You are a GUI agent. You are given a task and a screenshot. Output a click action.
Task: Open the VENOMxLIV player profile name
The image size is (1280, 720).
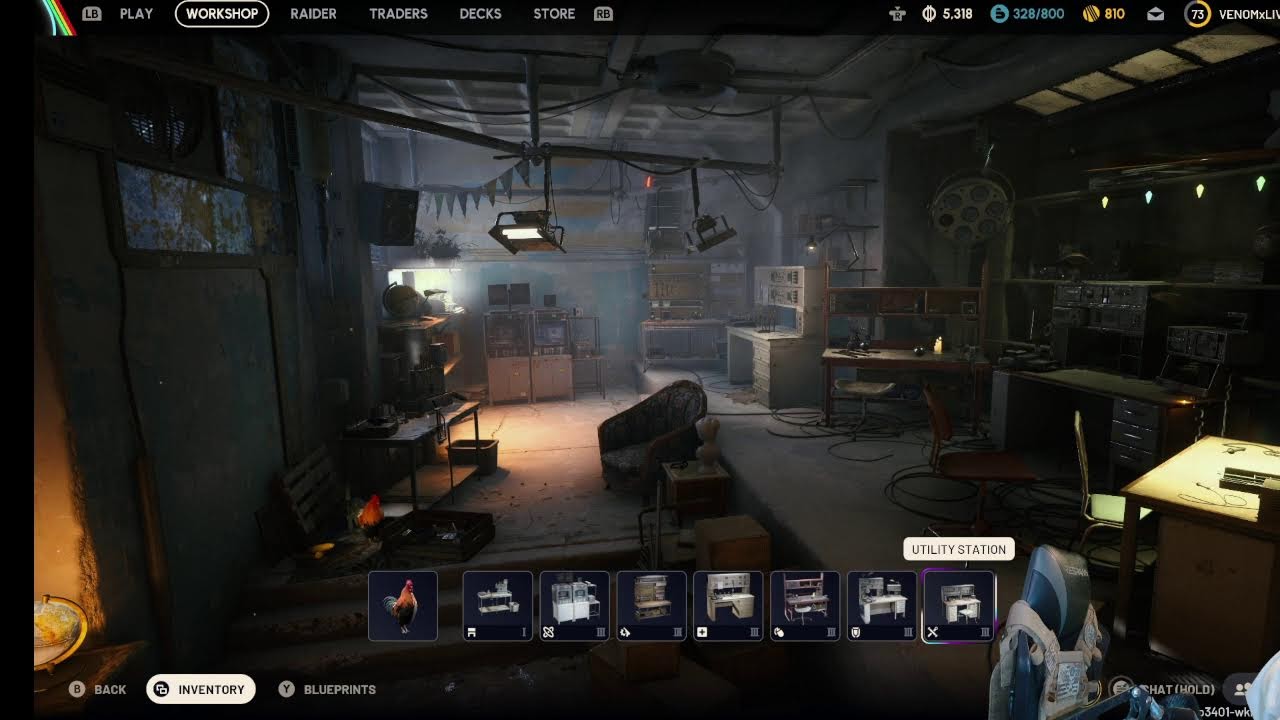tap(1248, 14)
